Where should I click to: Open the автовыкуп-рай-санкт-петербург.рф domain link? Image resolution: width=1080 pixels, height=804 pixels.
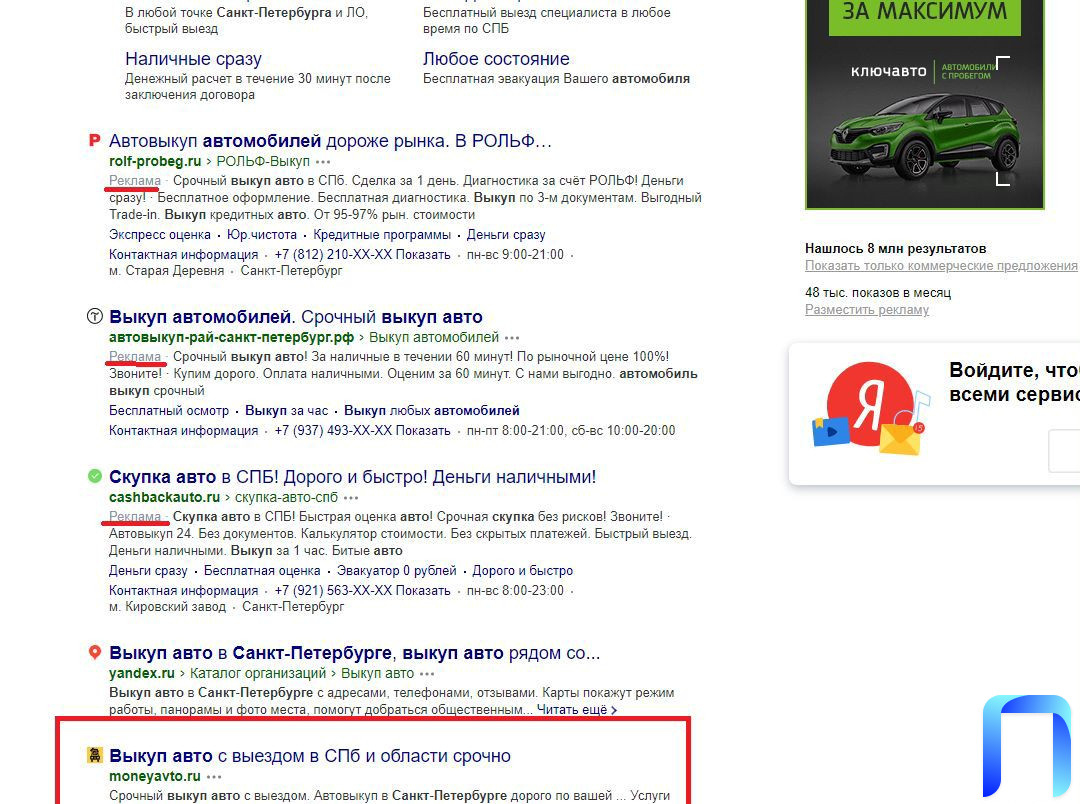coord(231,338)
